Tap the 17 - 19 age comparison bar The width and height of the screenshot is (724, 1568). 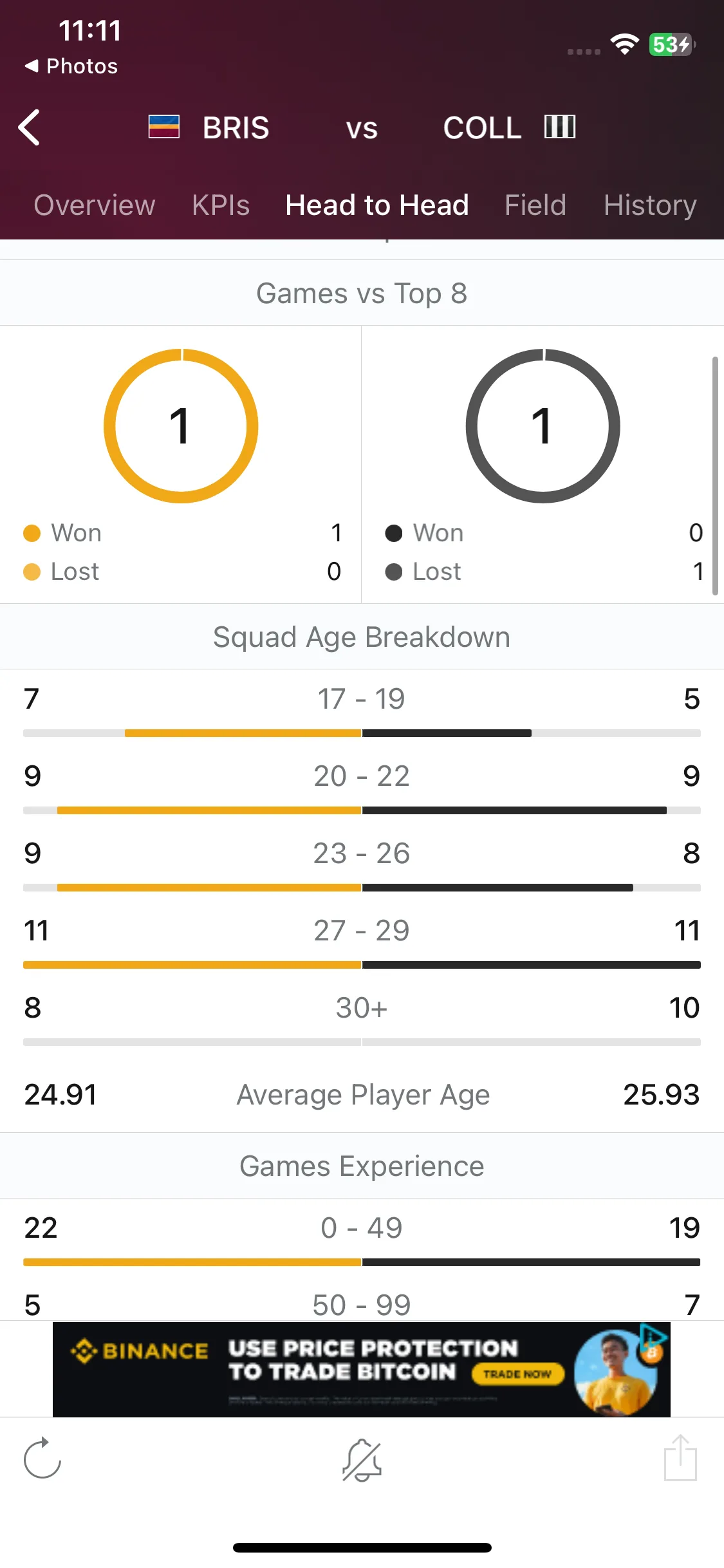point(362,733)
